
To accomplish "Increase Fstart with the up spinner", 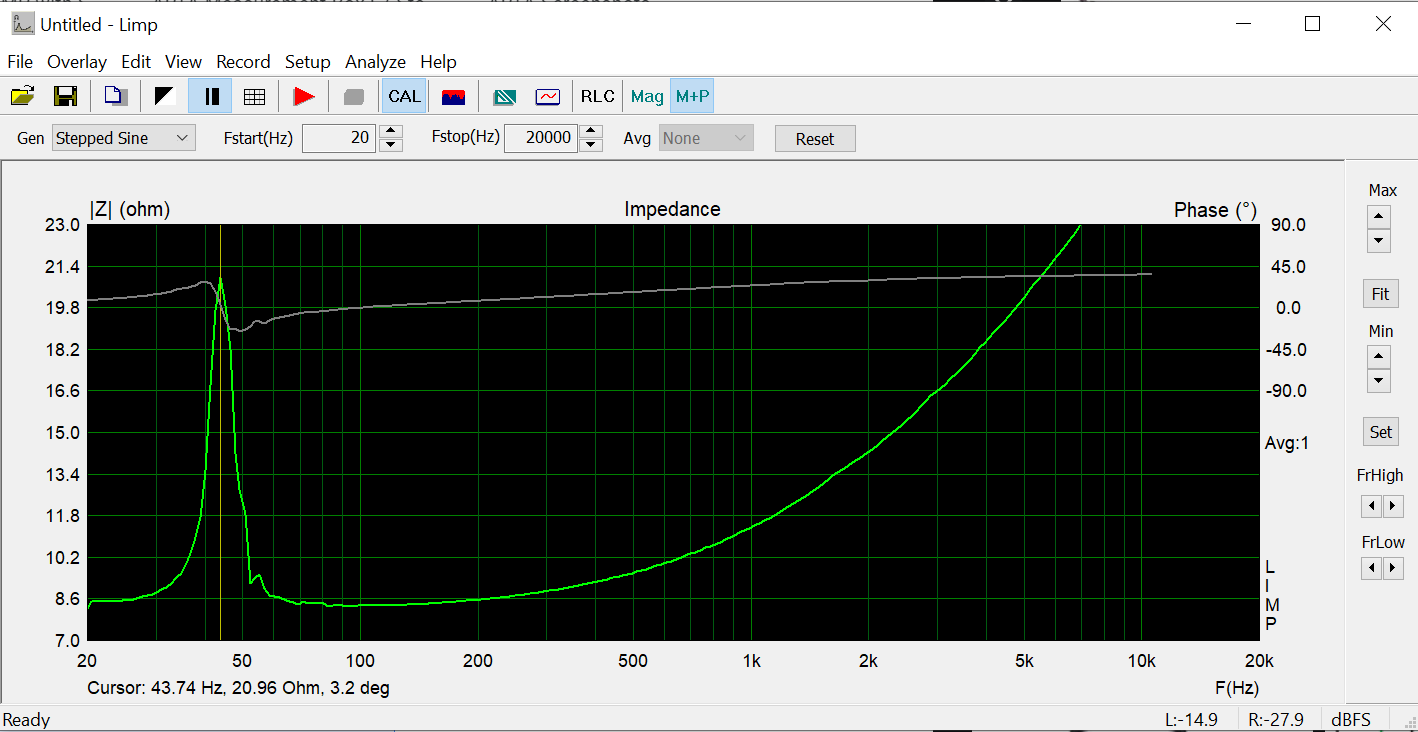I will (x=392, y=132).
